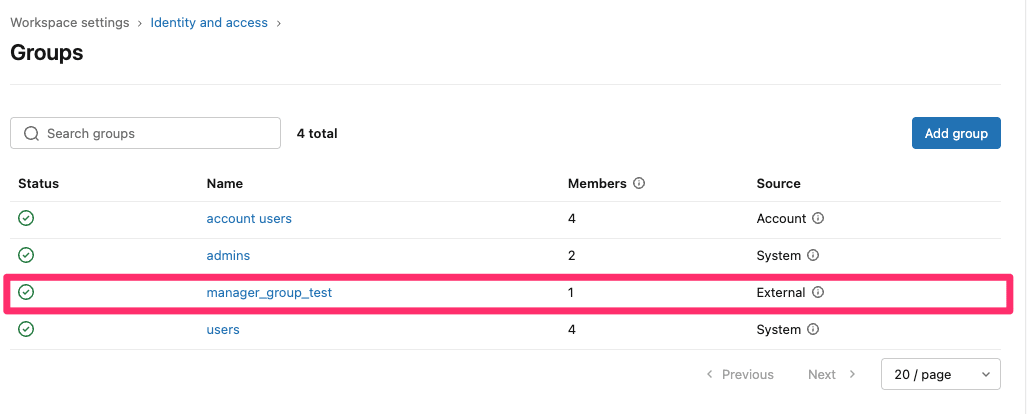The image size is (1027, 414).
Task: Go to Previous page of groups
Action: pos(740,375)
